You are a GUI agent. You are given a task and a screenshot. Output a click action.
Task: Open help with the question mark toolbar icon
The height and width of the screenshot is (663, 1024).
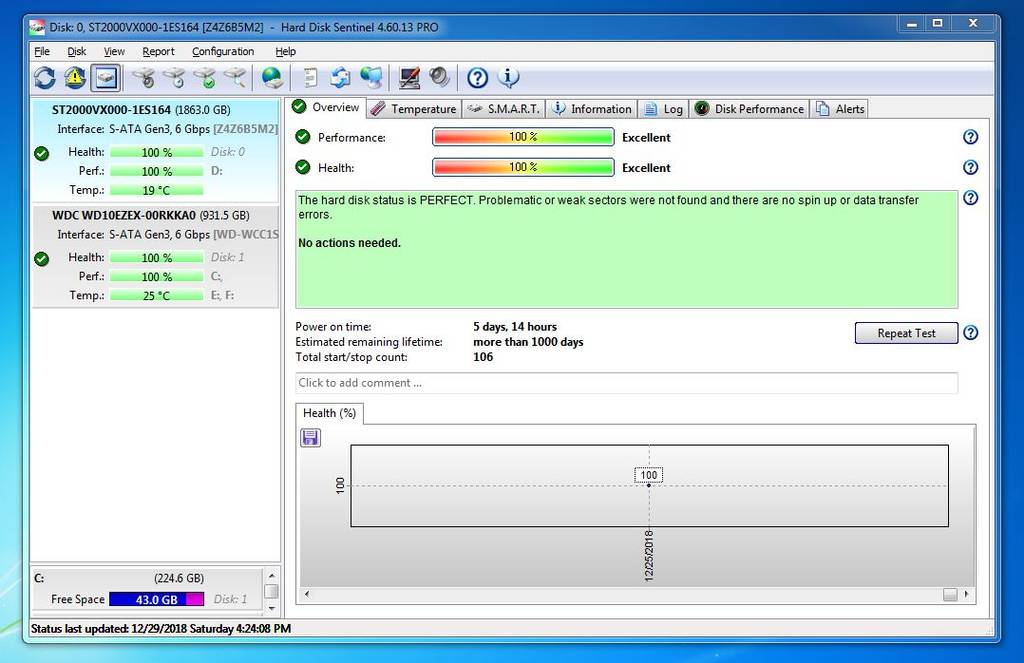click(478, 77)
